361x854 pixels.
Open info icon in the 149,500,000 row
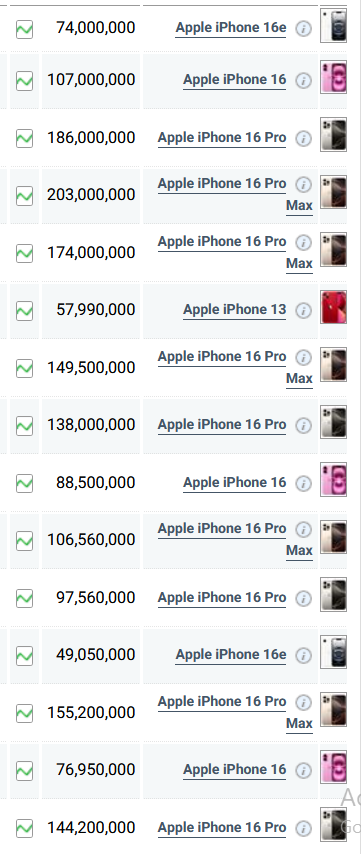click(304, 357)
